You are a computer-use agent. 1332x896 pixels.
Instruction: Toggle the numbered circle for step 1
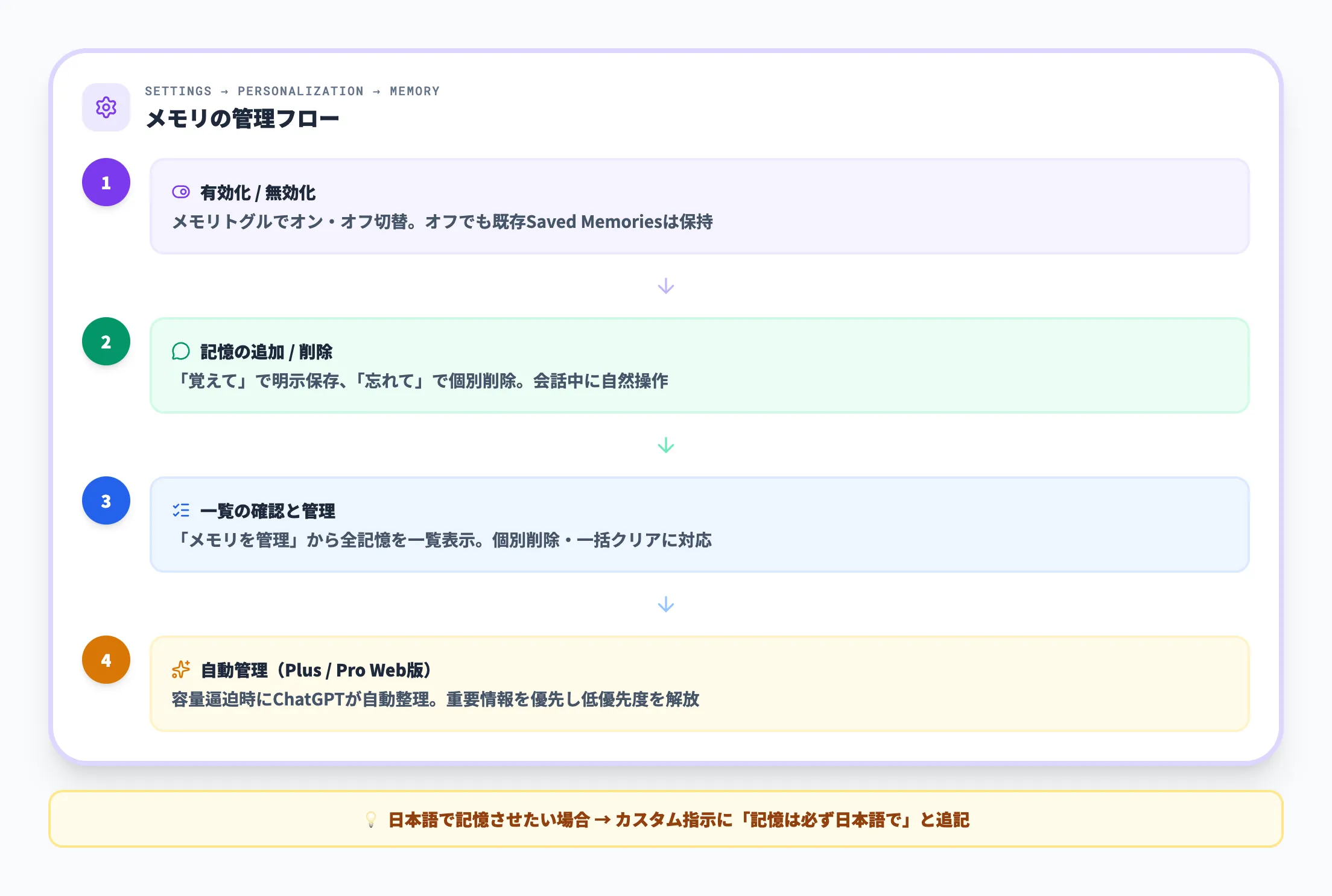coord(106,181)
